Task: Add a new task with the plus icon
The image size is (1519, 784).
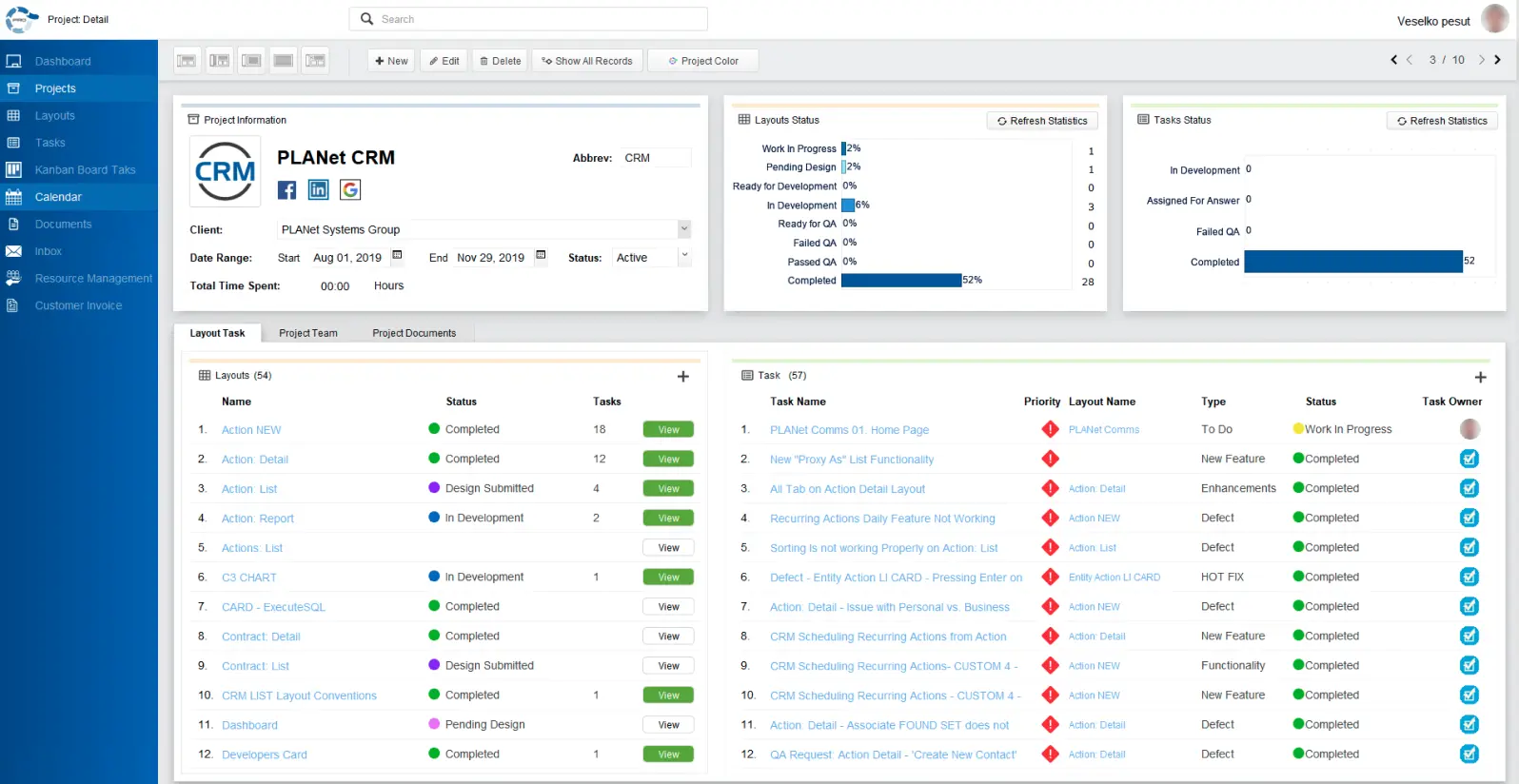Action: [1480, 377]
